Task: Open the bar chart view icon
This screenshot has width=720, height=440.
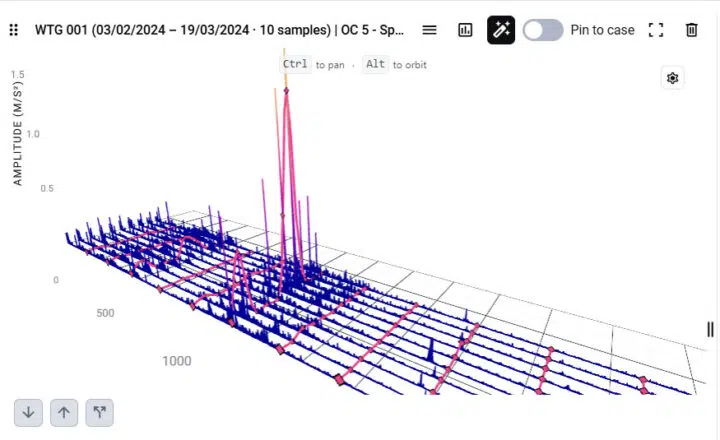Action: point(465,30)
